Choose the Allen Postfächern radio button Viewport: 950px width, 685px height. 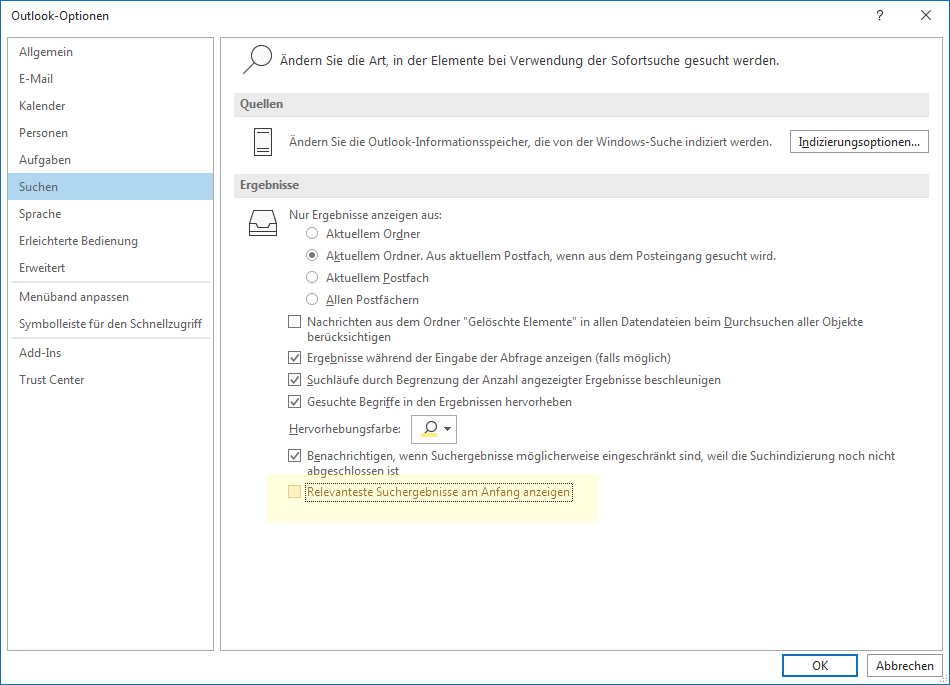coord(312,299)
